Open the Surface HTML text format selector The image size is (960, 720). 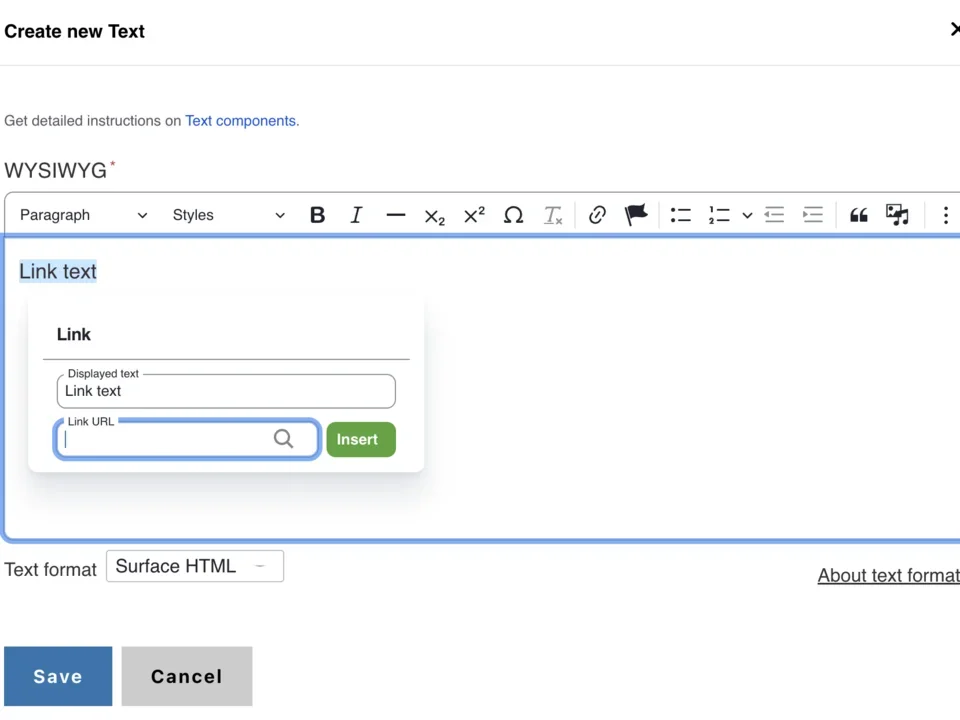point(194,566)
